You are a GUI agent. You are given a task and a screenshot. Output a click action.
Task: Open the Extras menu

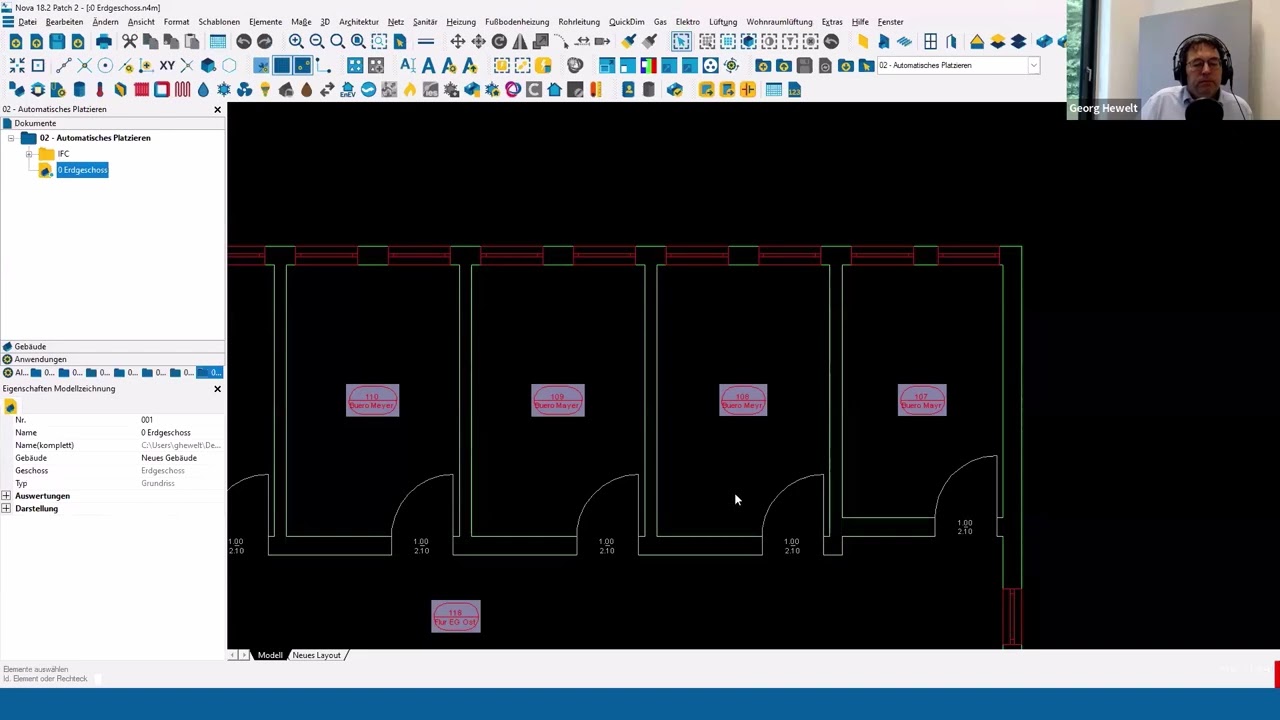tap(832, 21)
